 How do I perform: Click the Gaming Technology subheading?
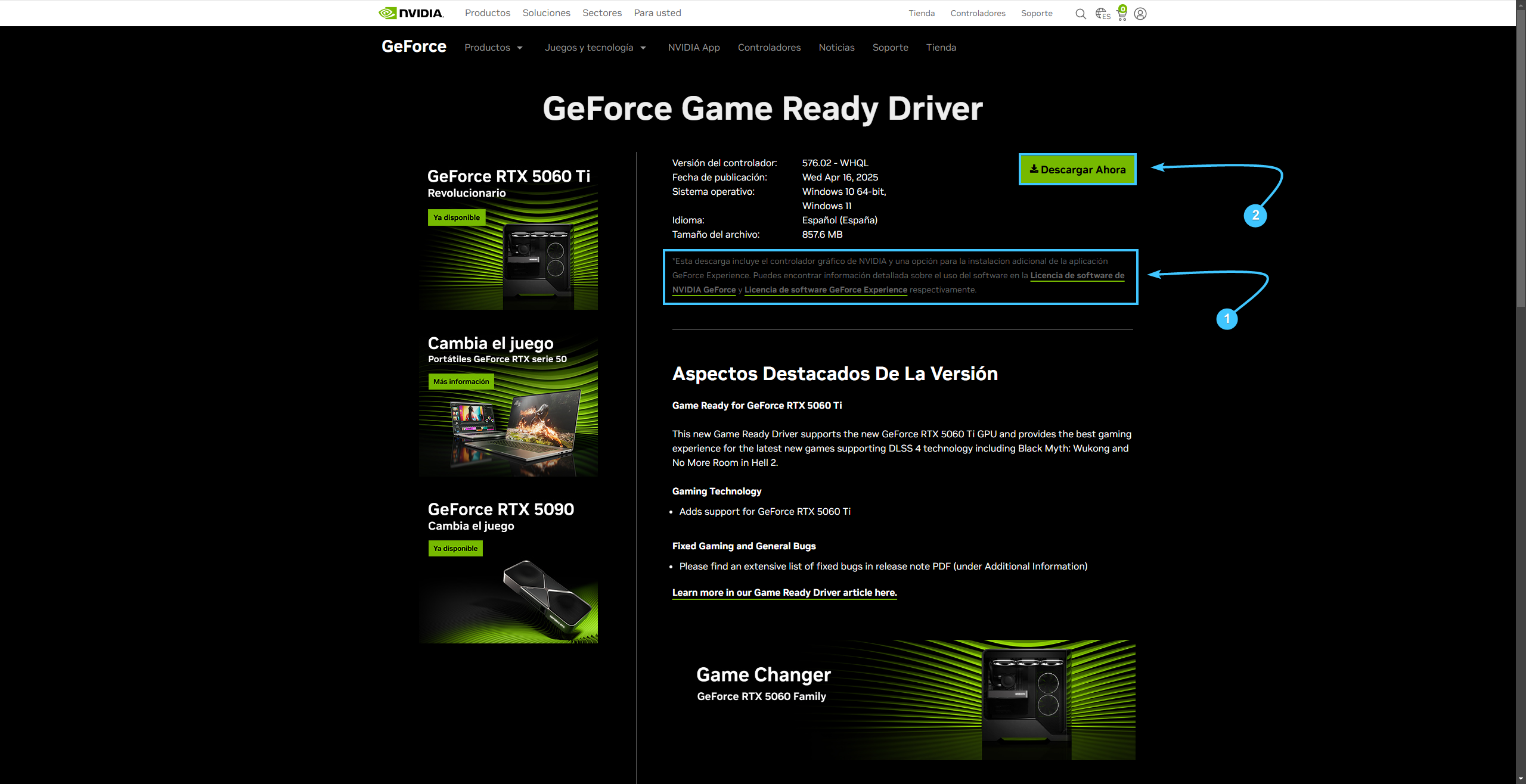point(717,491)
